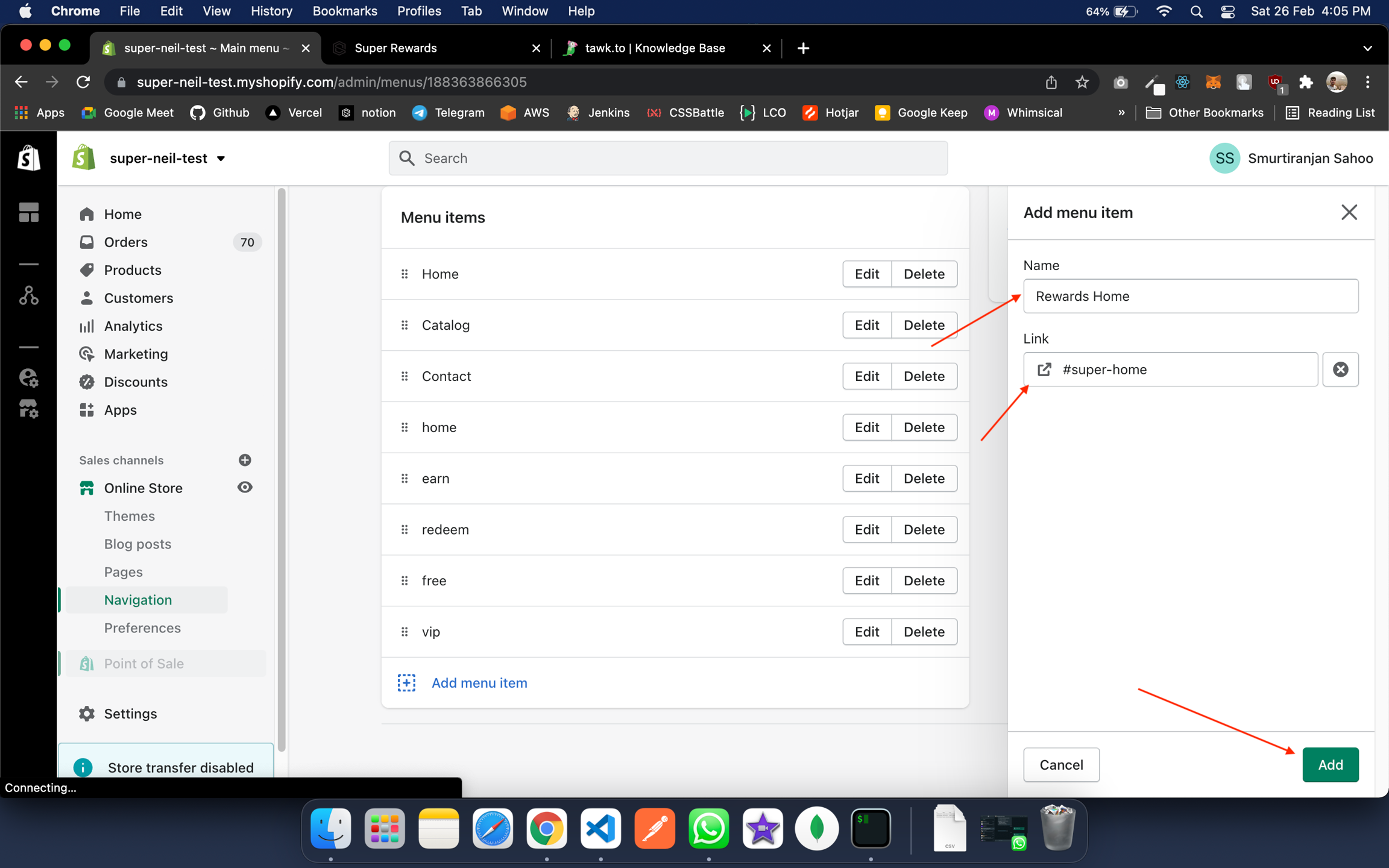Screen dimensions: 1389x868
Task: Bookmark page with star icon
Action: click(x=1082, y=82)
